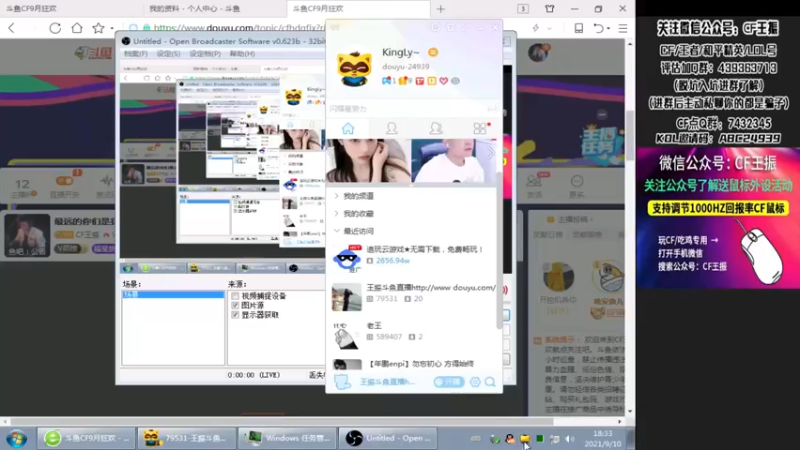Screen dimensions: 800x450
Task: Open the white-shirt man thumbnail in banner
Action: [x=453, y=161]
